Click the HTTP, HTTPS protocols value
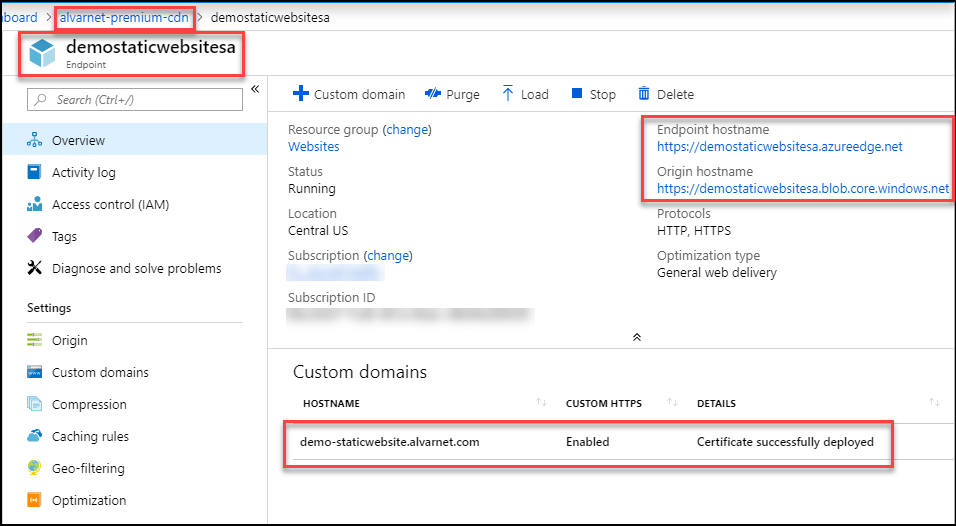This screenshot has height=526, width=956. (694, 230)
